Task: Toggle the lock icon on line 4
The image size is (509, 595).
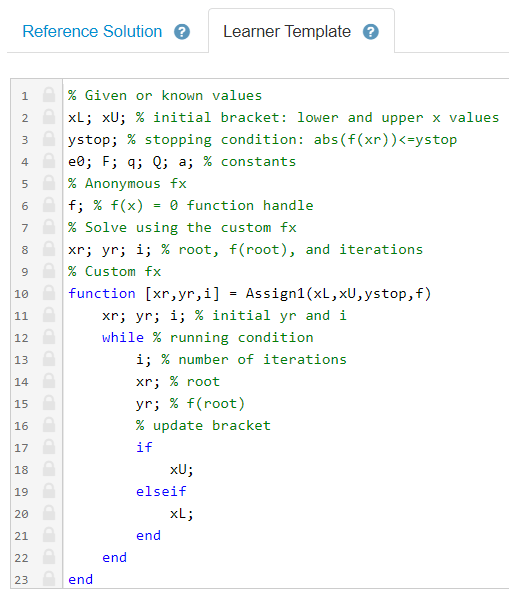Action: [49, 161]
